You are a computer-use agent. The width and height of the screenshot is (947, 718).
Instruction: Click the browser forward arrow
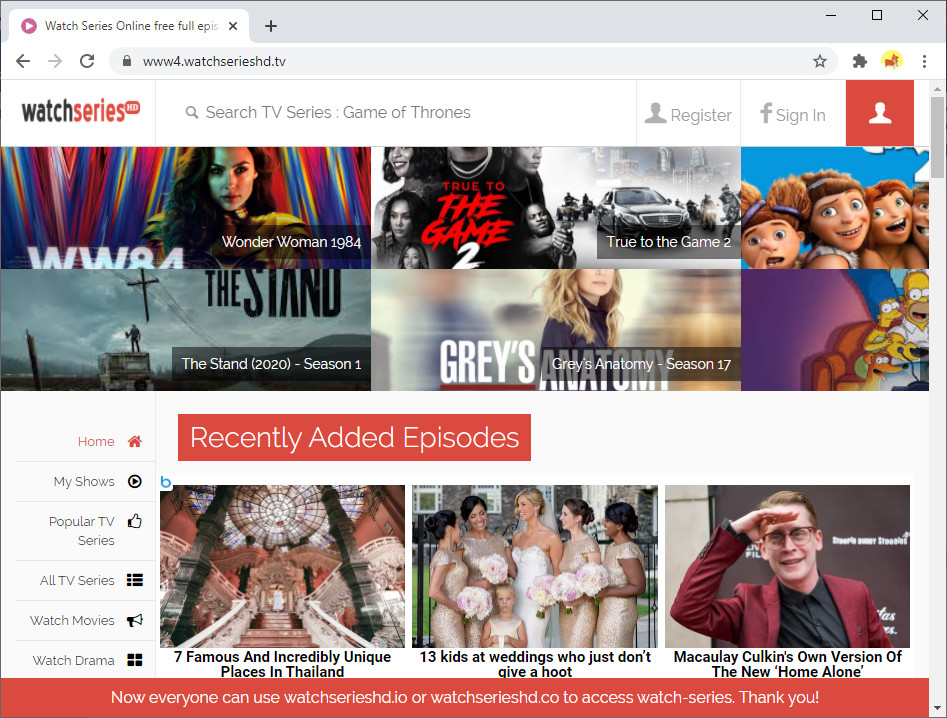tap(55, 61)
